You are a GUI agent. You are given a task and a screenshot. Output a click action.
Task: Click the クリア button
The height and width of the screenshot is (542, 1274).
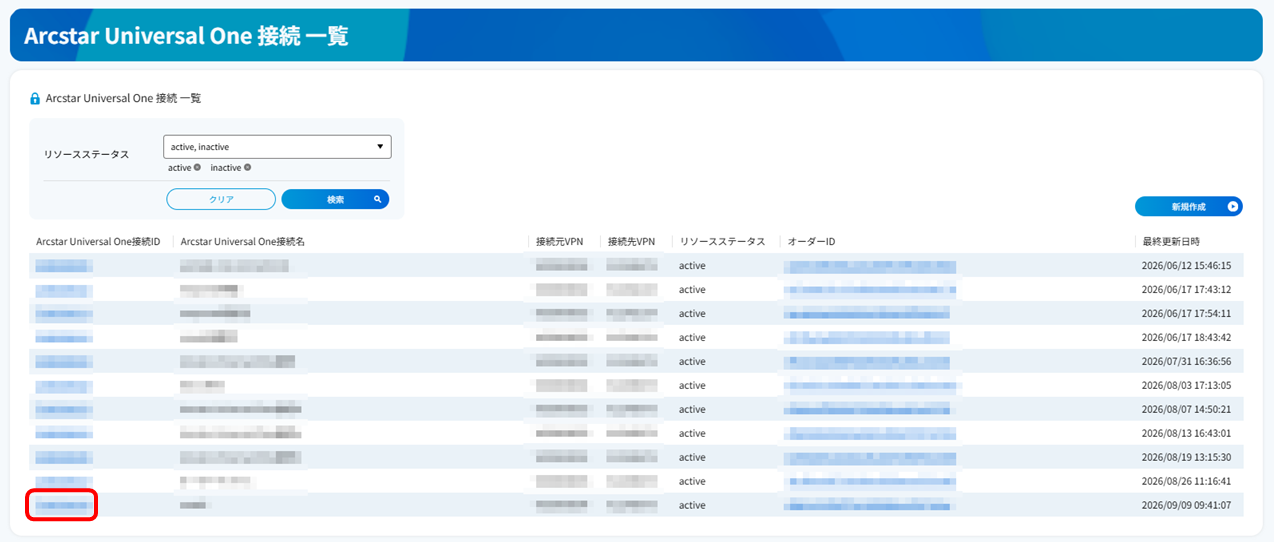(221, 199)
